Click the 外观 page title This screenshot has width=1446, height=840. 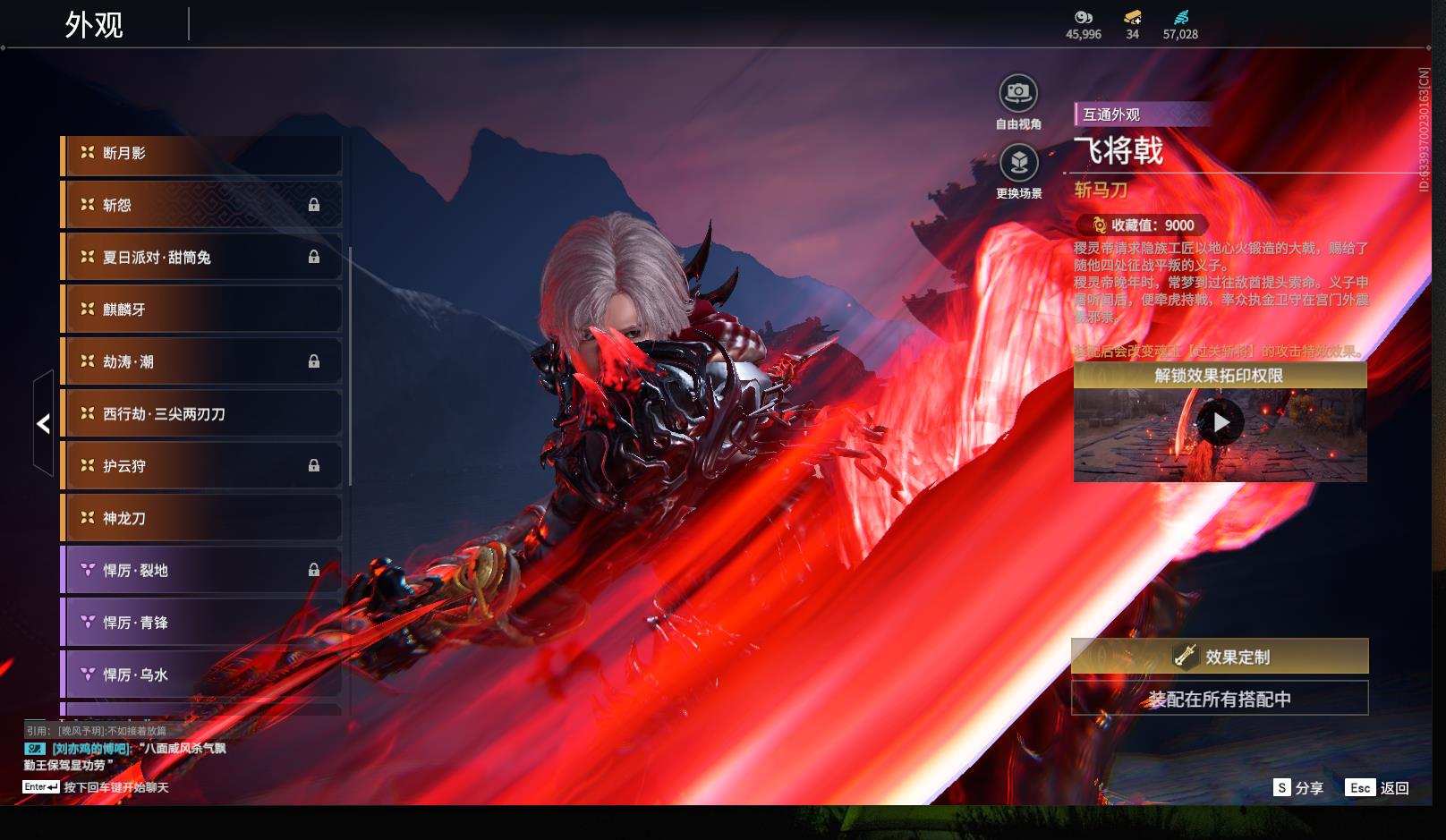click(94, 24)
